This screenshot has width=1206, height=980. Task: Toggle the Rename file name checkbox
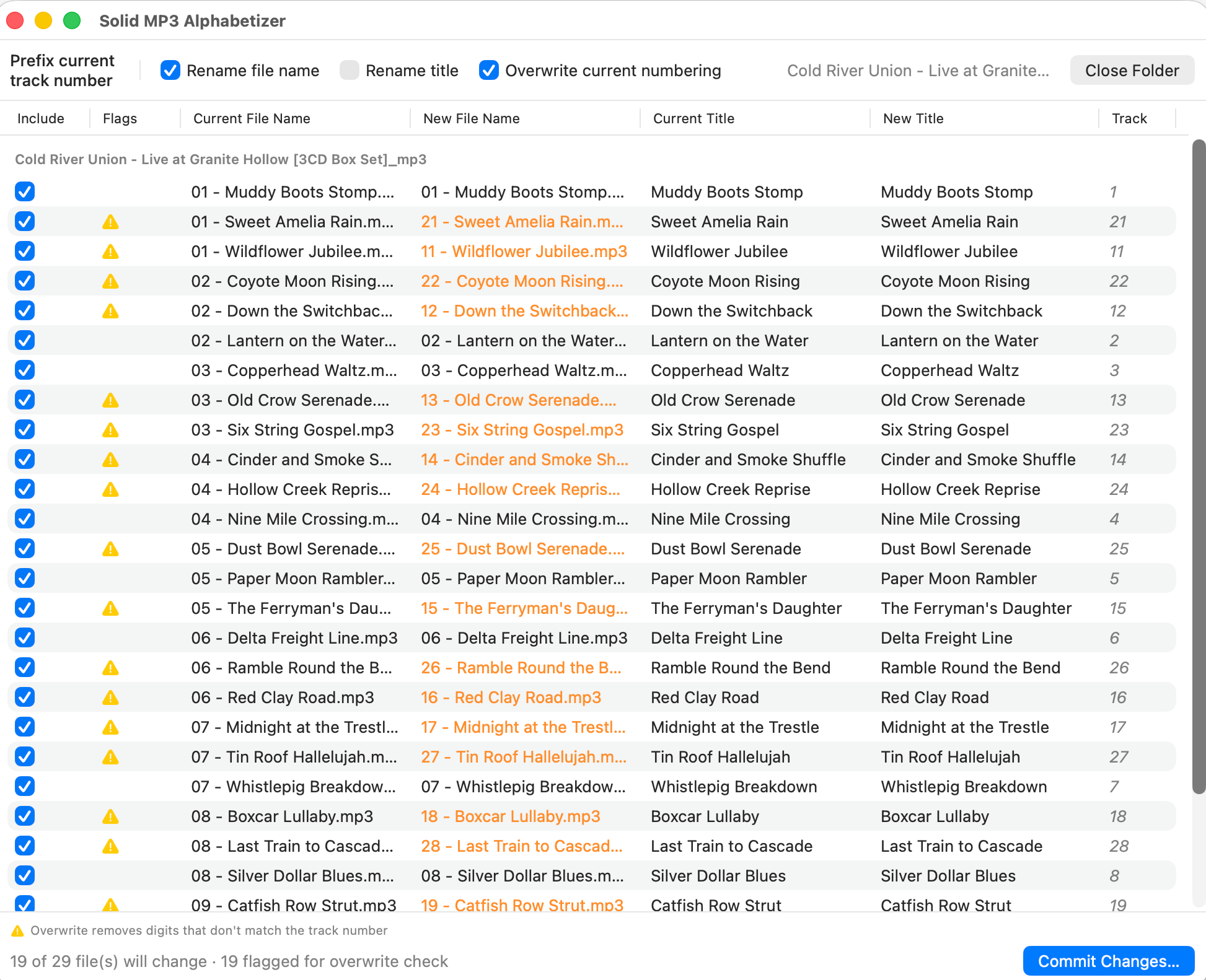pos(170,71)
